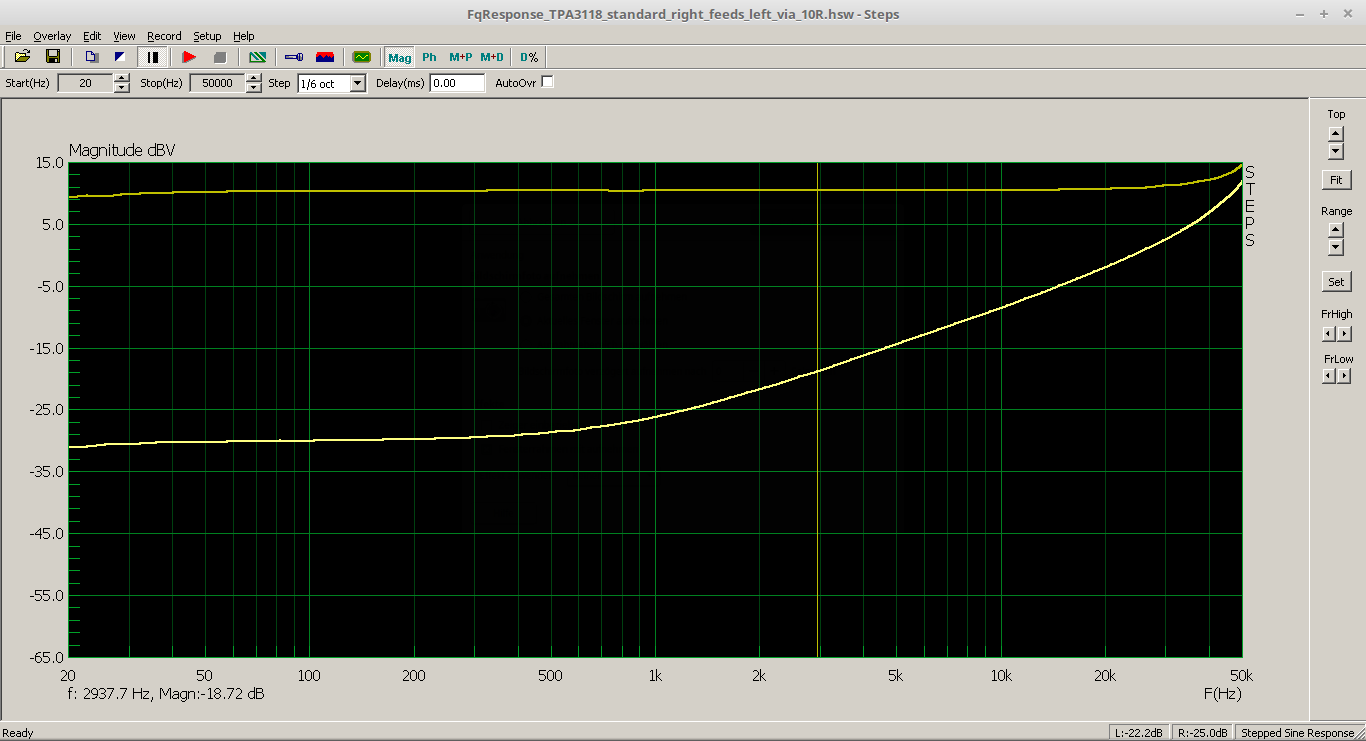Open the Setup menu
The image size is (1366, 741).
pos(207,36)
